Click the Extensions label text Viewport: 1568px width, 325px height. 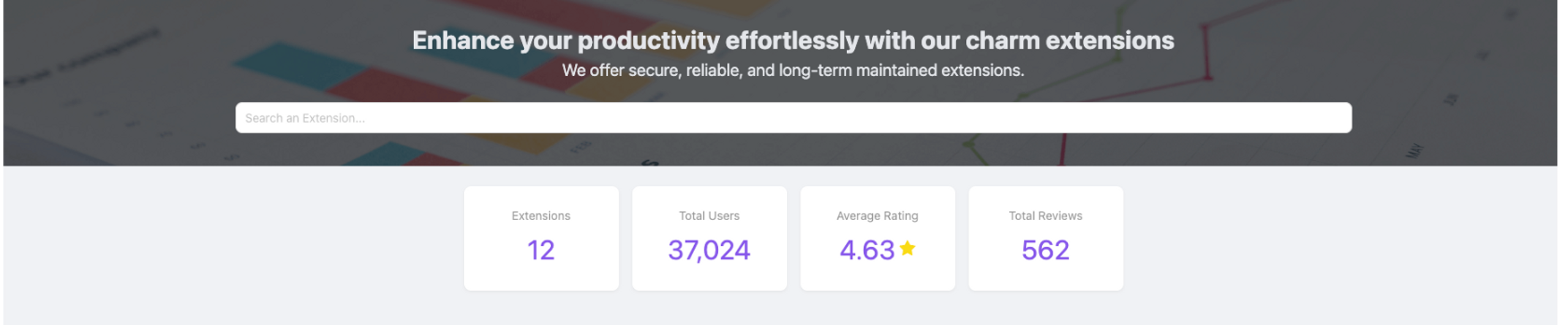coord(541,216)
